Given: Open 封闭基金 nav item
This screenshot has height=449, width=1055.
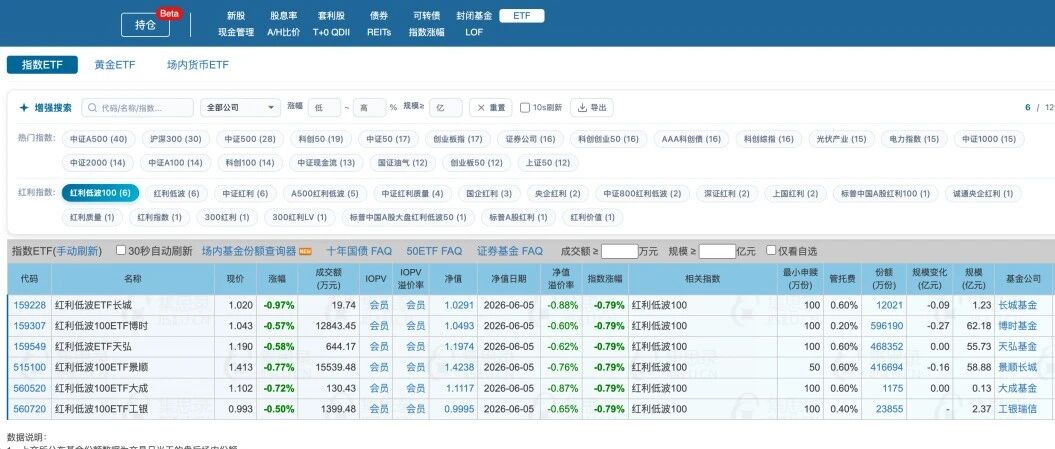Looking at the screenshot, I should click(x=474, y=15).
